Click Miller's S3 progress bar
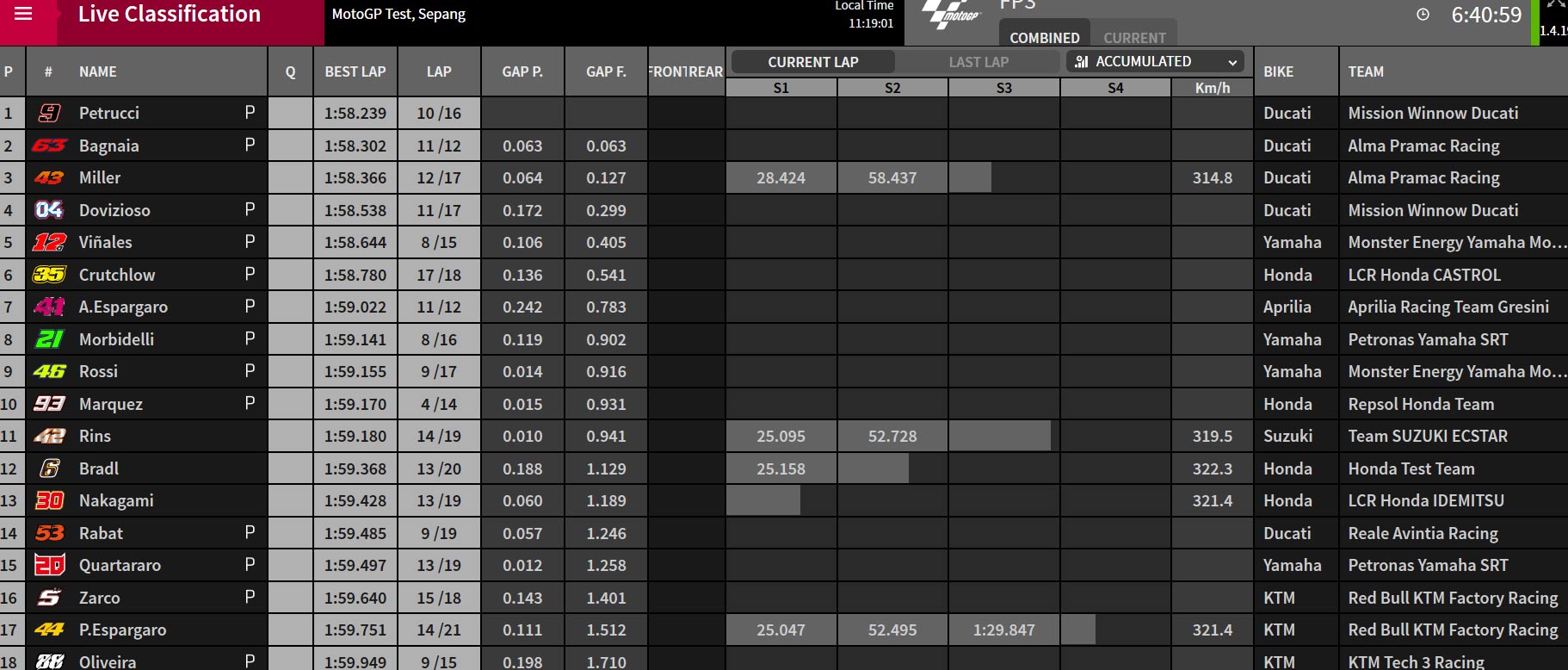1568x670 pixels. coord(970,177)
